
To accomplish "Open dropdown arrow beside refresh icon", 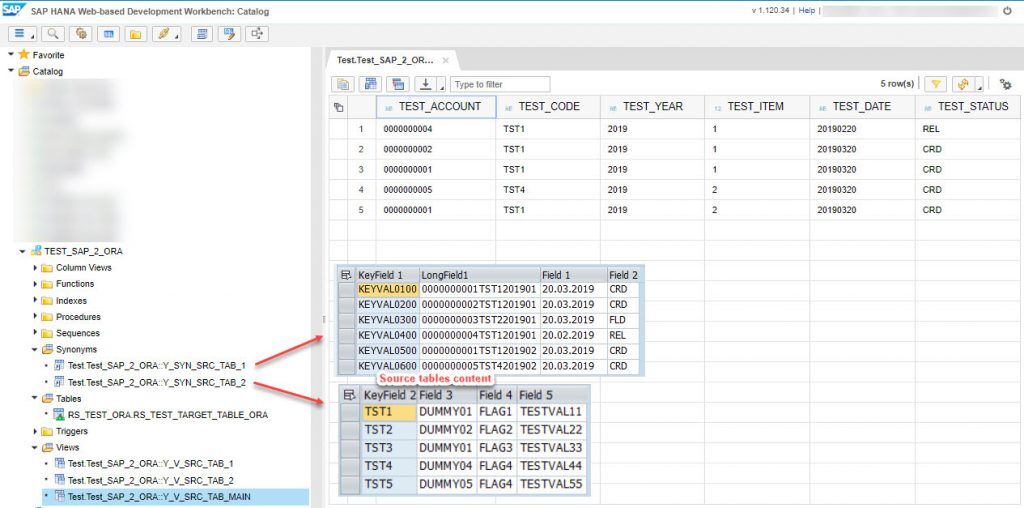I will click(979, 87).
